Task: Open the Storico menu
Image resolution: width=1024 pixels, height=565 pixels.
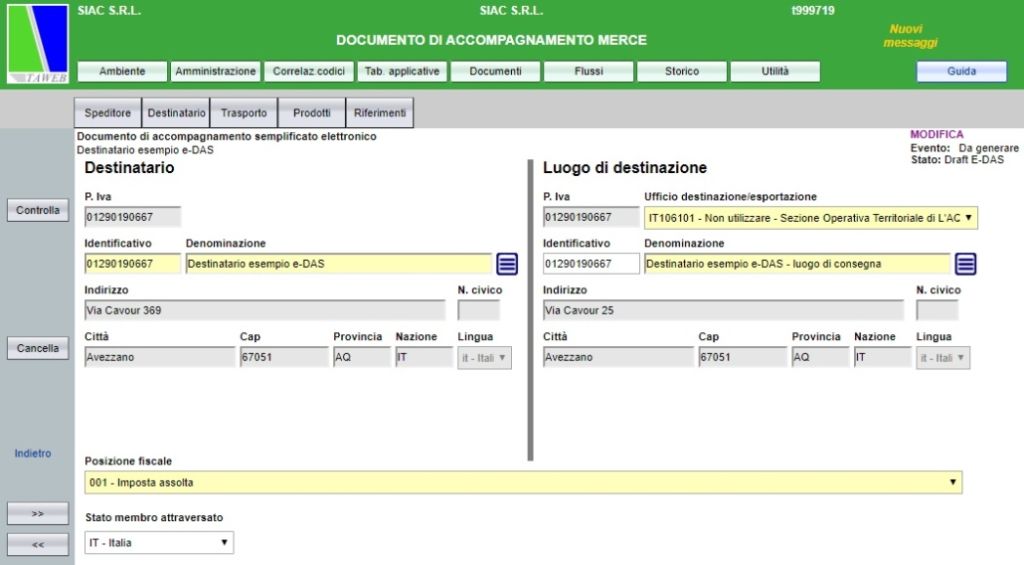Action: click(x=681, y=71)
